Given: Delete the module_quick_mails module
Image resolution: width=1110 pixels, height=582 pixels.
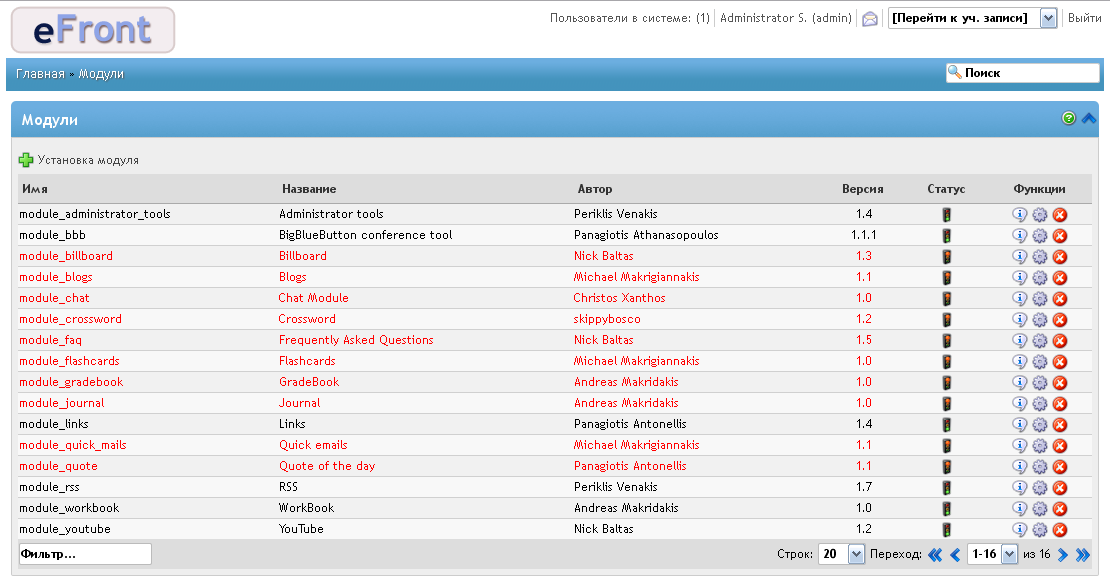Looking at the screenshot, I should point(1060,446).
